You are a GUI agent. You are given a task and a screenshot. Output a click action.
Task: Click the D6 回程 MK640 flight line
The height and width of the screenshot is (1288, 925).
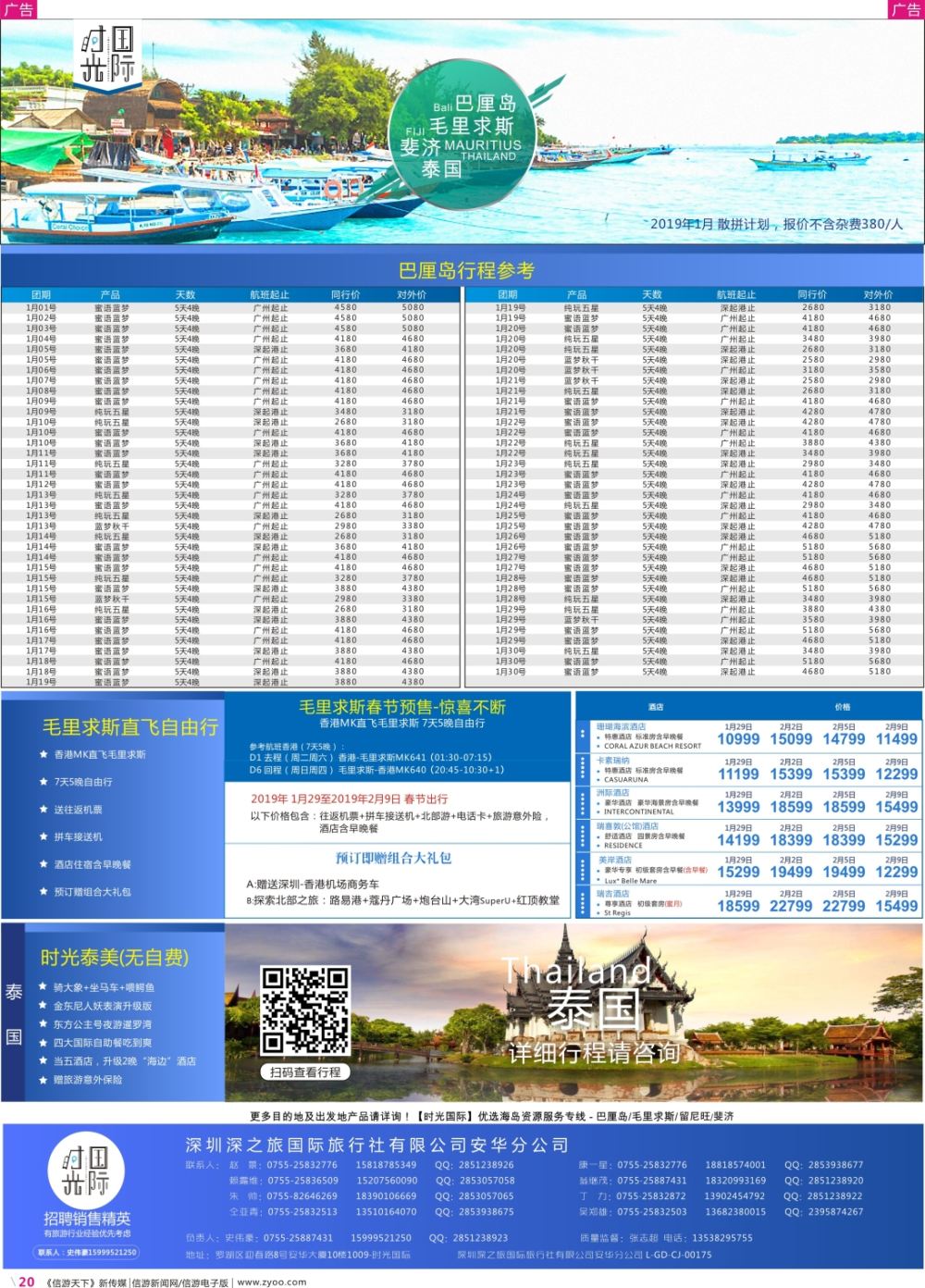(376, 769)
